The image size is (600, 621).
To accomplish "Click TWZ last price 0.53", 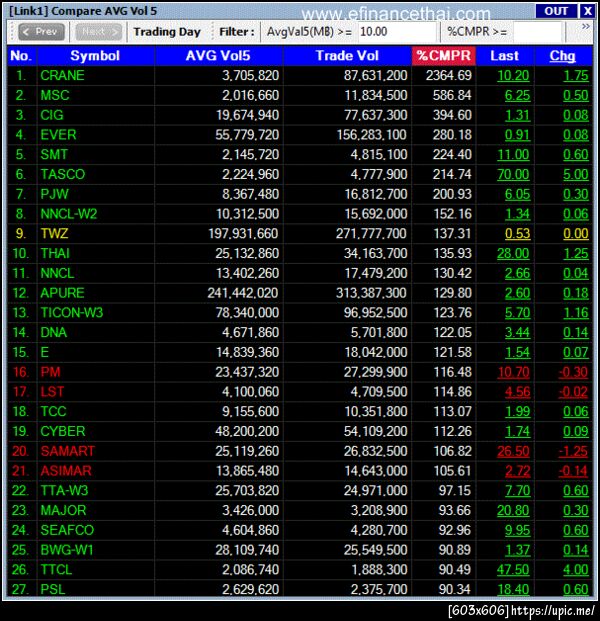I will tap(517, 233).
